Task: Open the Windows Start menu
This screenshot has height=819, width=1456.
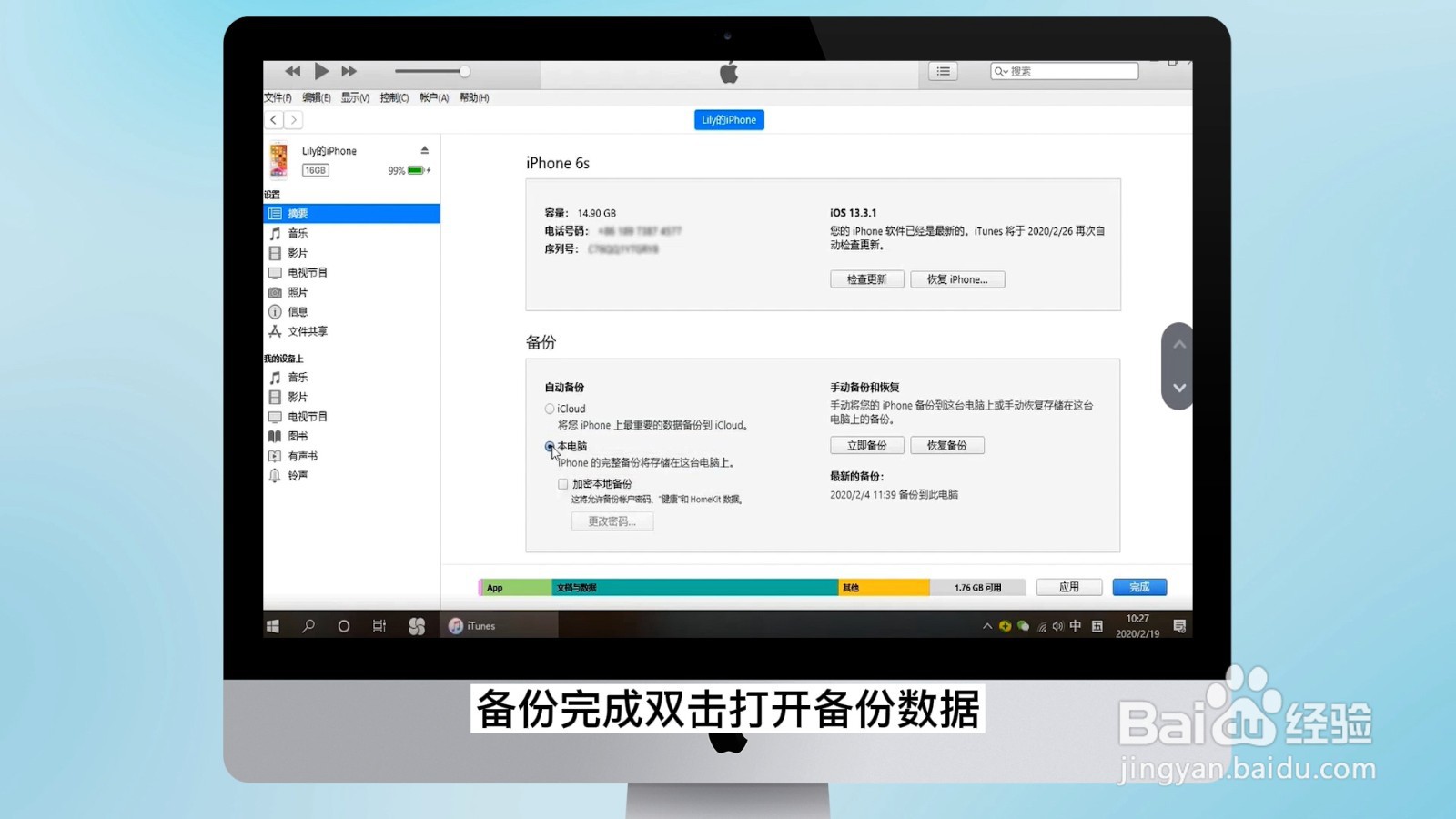Action: tap(273, 625)
